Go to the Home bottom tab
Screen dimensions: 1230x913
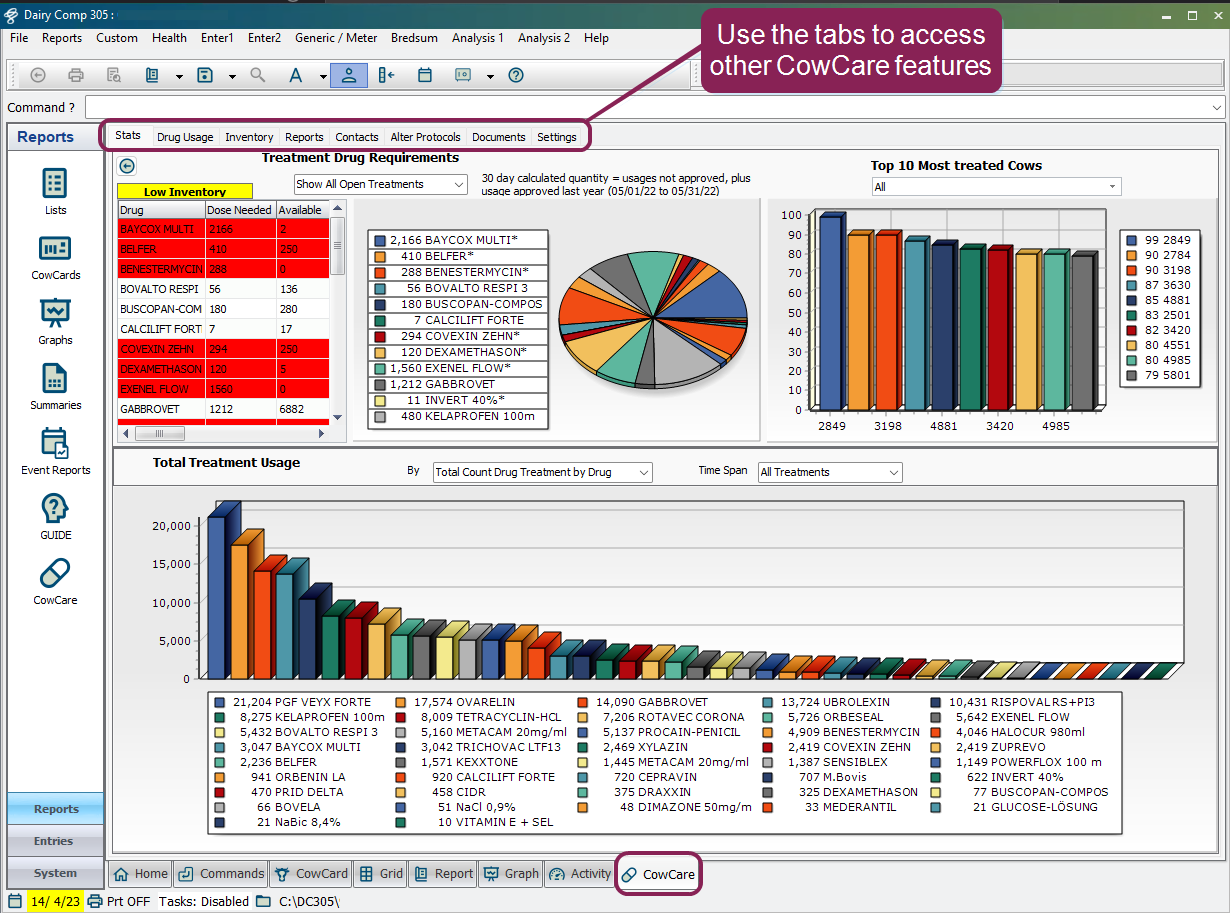click(x=139, y=874)
